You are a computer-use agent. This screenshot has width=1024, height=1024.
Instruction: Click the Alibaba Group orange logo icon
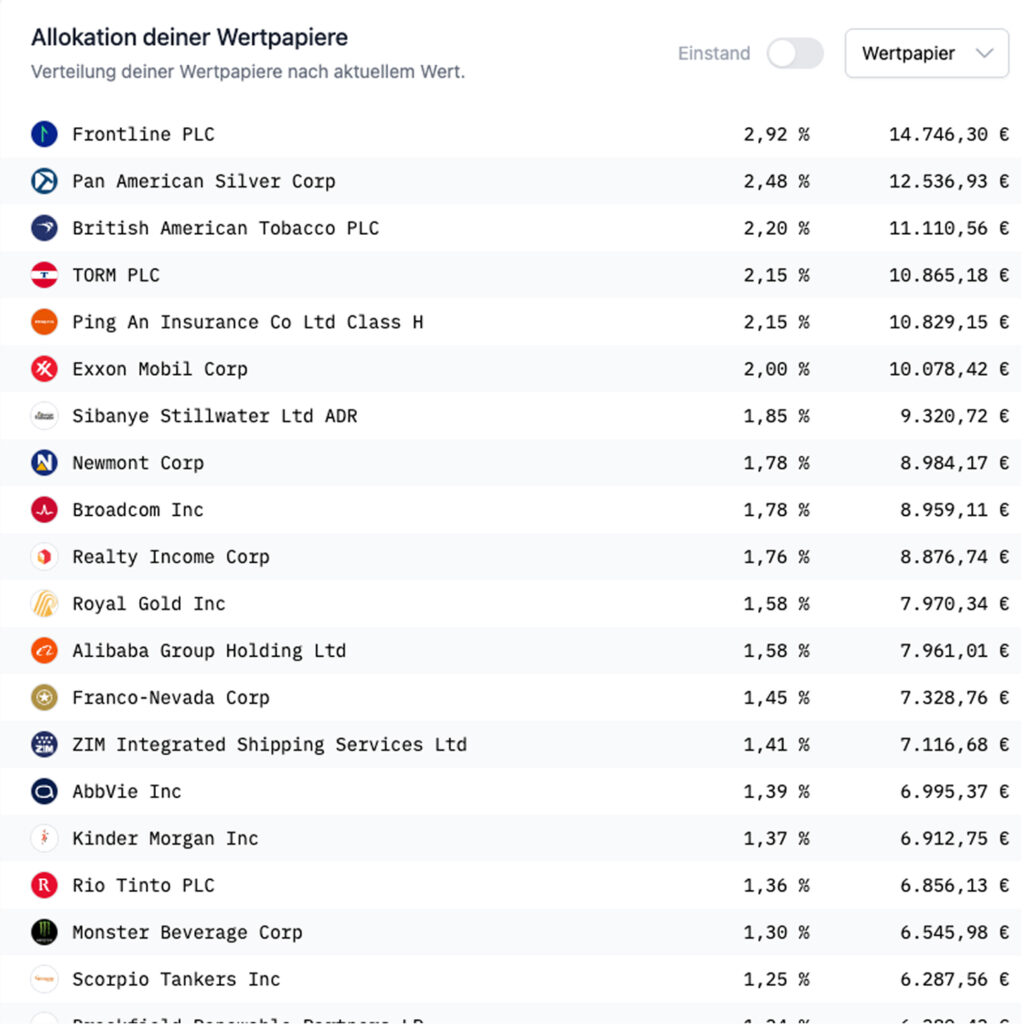tap(44, 651)
